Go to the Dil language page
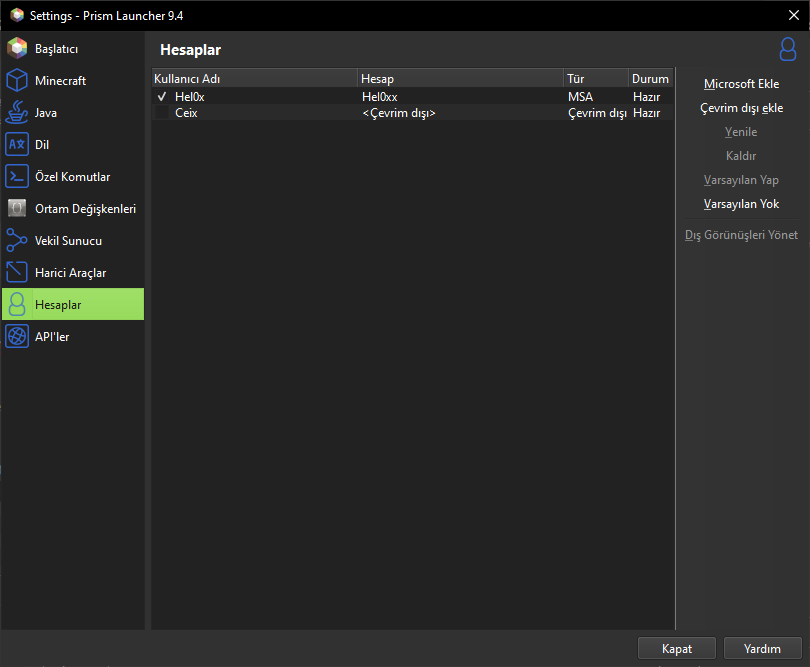 (73, 145)
